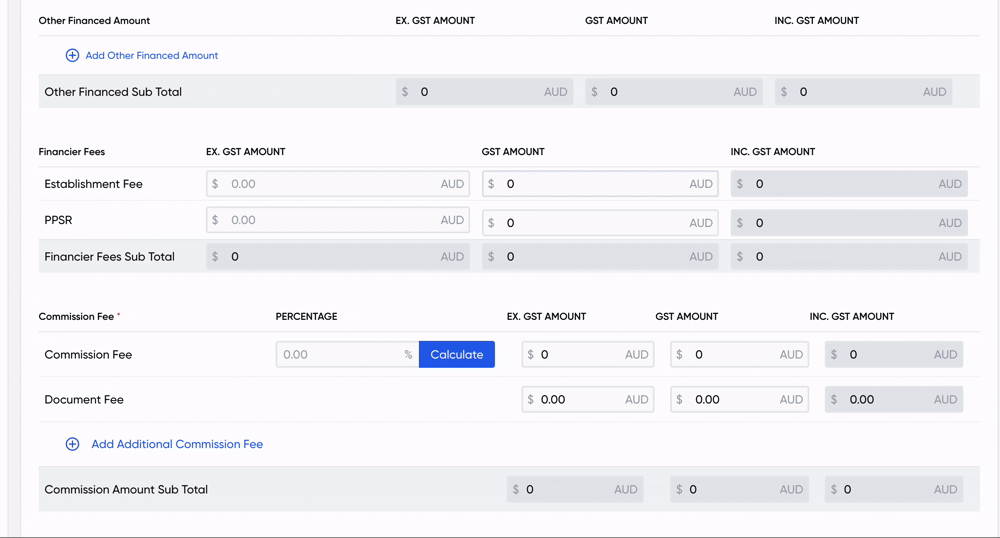Screen dimensions: 1000x538
Task: Click the PPSR Ex. GST amount field
Action: coord(330,221)
